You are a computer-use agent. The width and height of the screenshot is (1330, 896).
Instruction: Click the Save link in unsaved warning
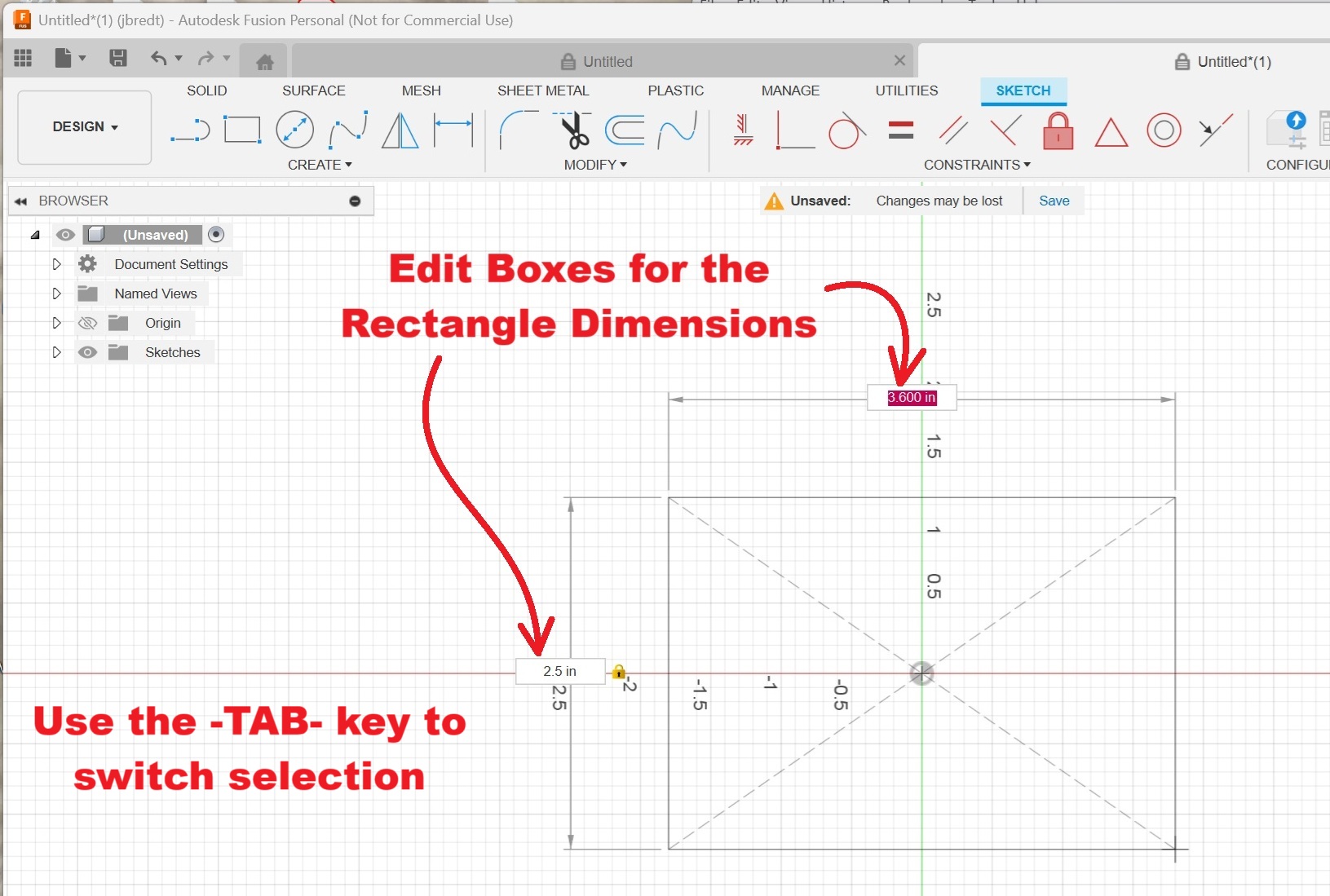[x=1054, y=201]
